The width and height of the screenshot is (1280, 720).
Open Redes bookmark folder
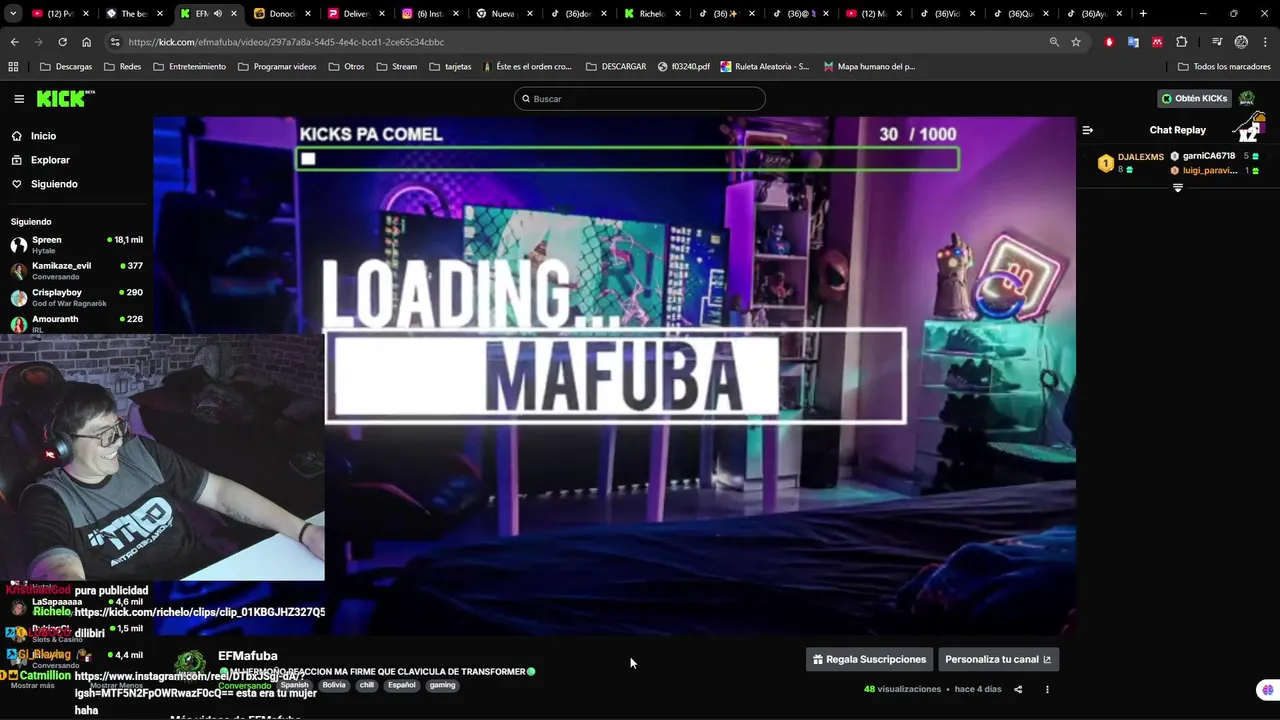pos(122,67)
